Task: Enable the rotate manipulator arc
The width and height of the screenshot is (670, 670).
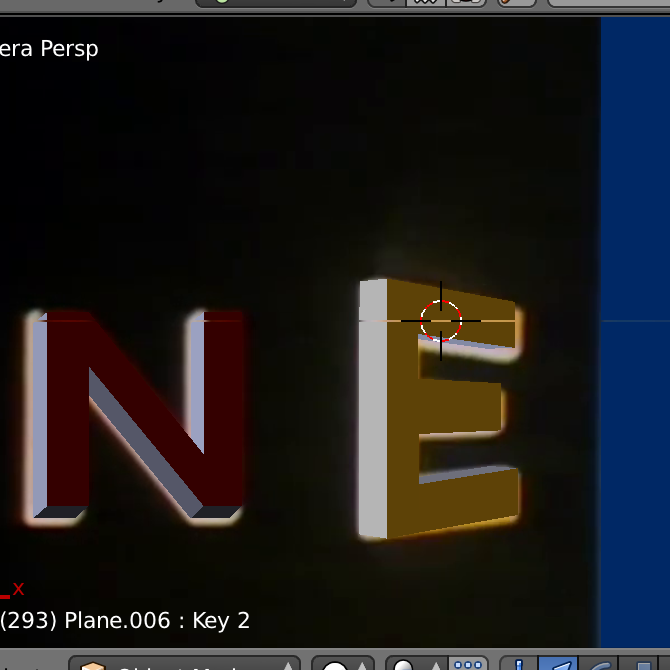Action: (x=598, y=666)
